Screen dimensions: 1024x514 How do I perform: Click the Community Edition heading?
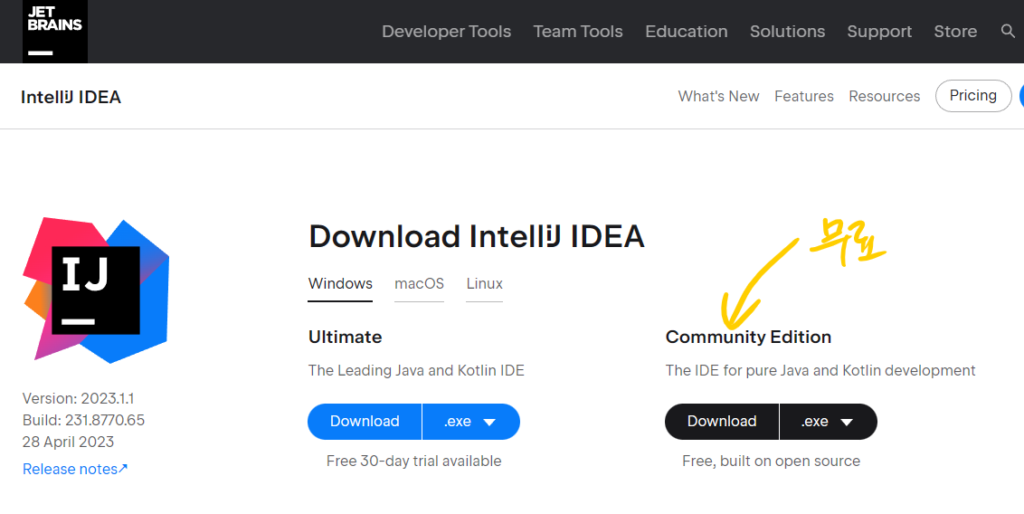[748, 337]
